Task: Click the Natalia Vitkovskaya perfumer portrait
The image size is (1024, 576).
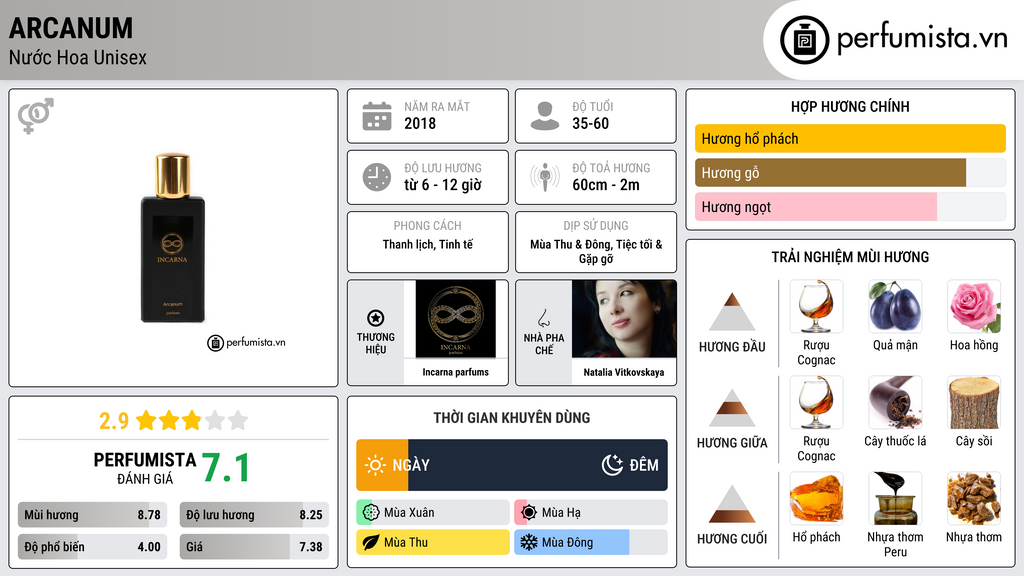Action: tap(624, 319)
